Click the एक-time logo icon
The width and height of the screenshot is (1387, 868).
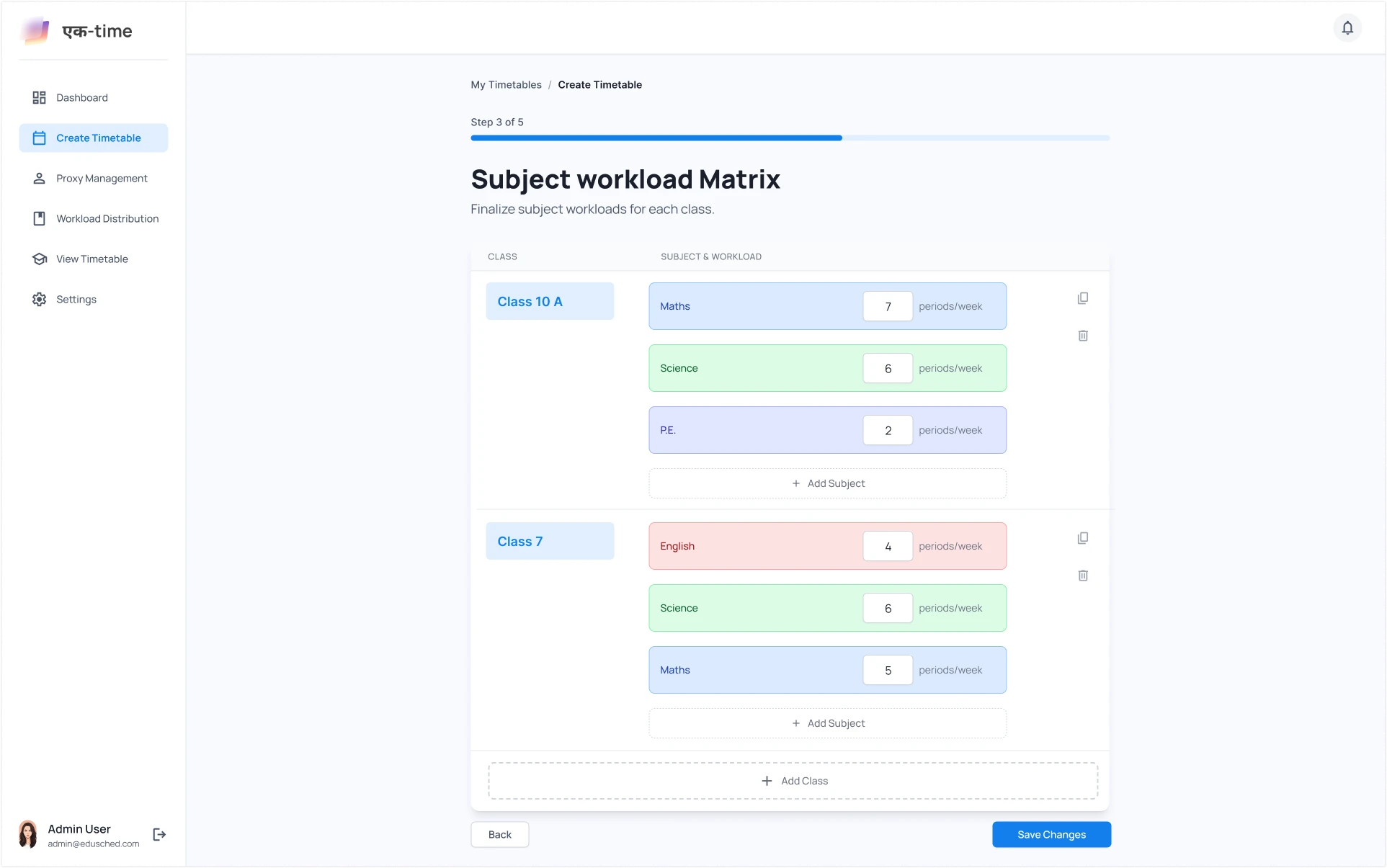[35, 31]
